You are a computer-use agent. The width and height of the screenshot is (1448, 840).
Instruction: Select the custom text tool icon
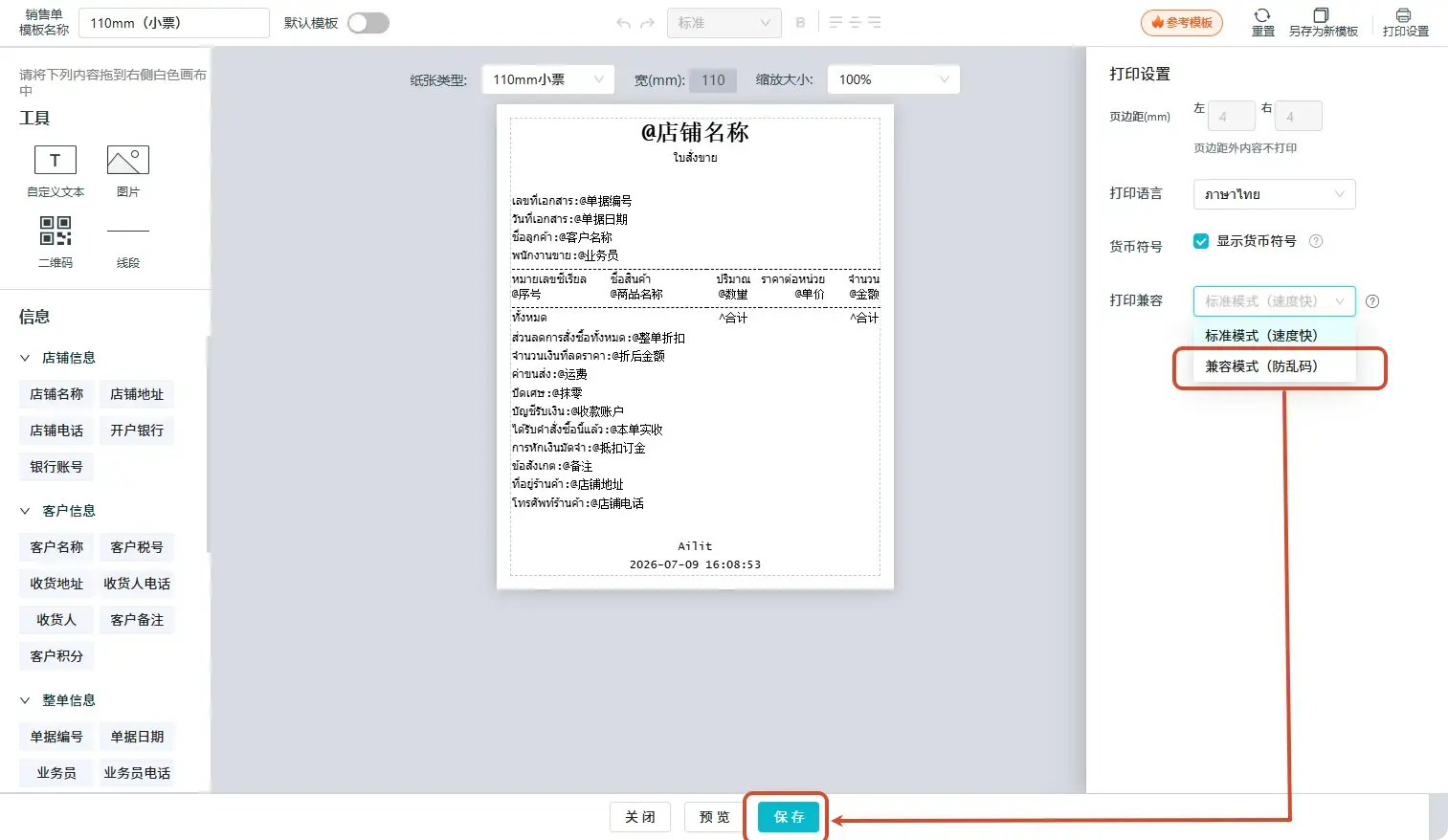point(56,160)
